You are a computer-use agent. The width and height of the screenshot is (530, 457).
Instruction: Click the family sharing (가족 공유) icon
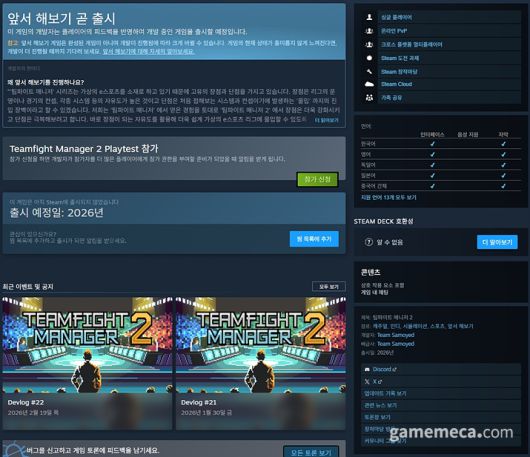(369, 98)
